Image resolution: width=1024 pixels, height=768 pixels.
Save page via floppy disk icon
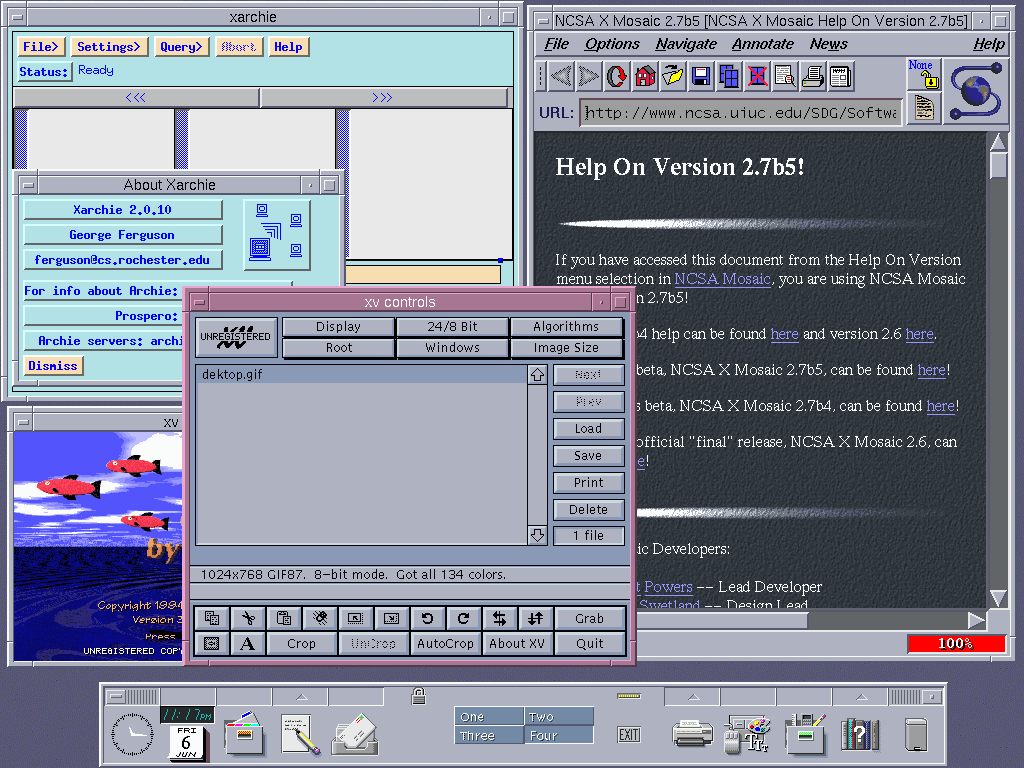point(701,76)
